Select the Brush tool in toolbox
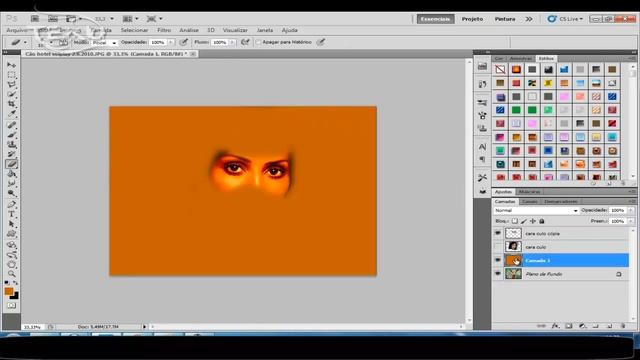 pos(11,135)
